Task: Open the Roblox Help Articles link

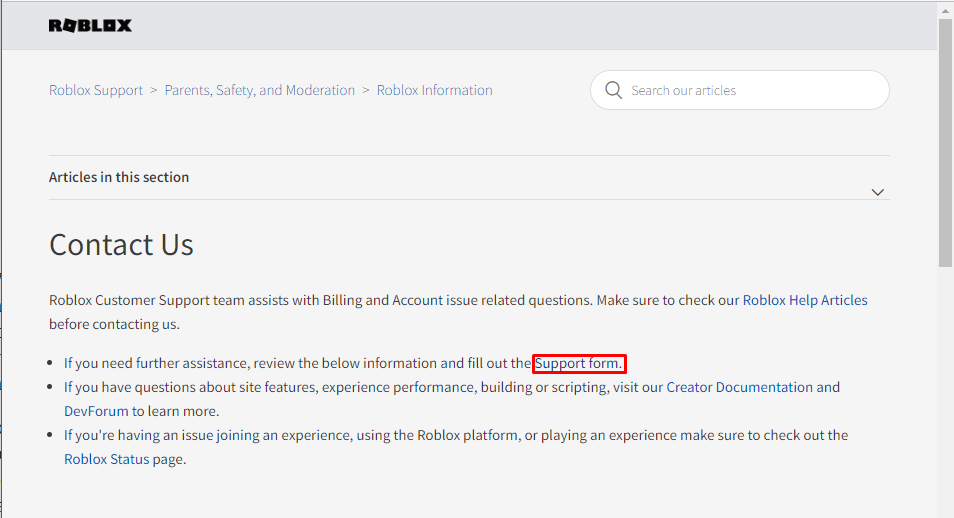Action: coord(805,300)
